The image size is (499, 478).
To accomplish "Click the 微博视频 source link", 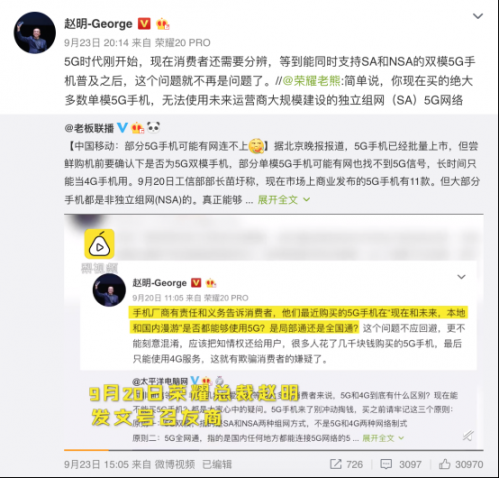I will (175, 464).
